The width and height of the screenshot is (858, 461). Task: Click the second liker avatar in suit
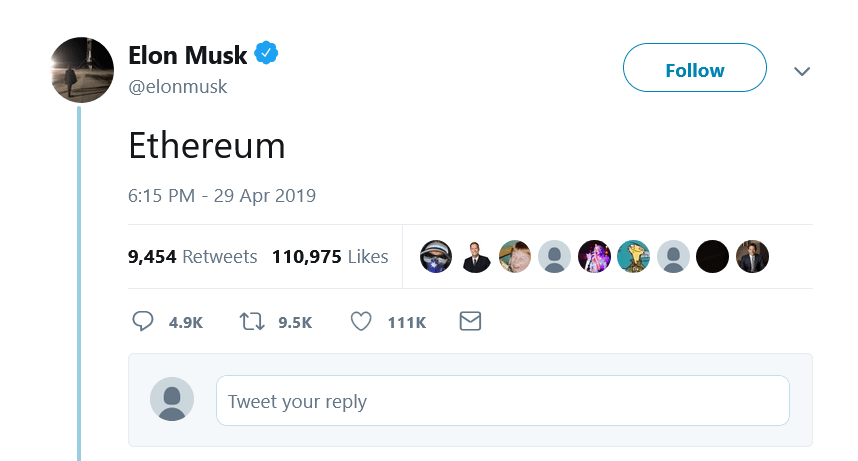coord(476,257)
